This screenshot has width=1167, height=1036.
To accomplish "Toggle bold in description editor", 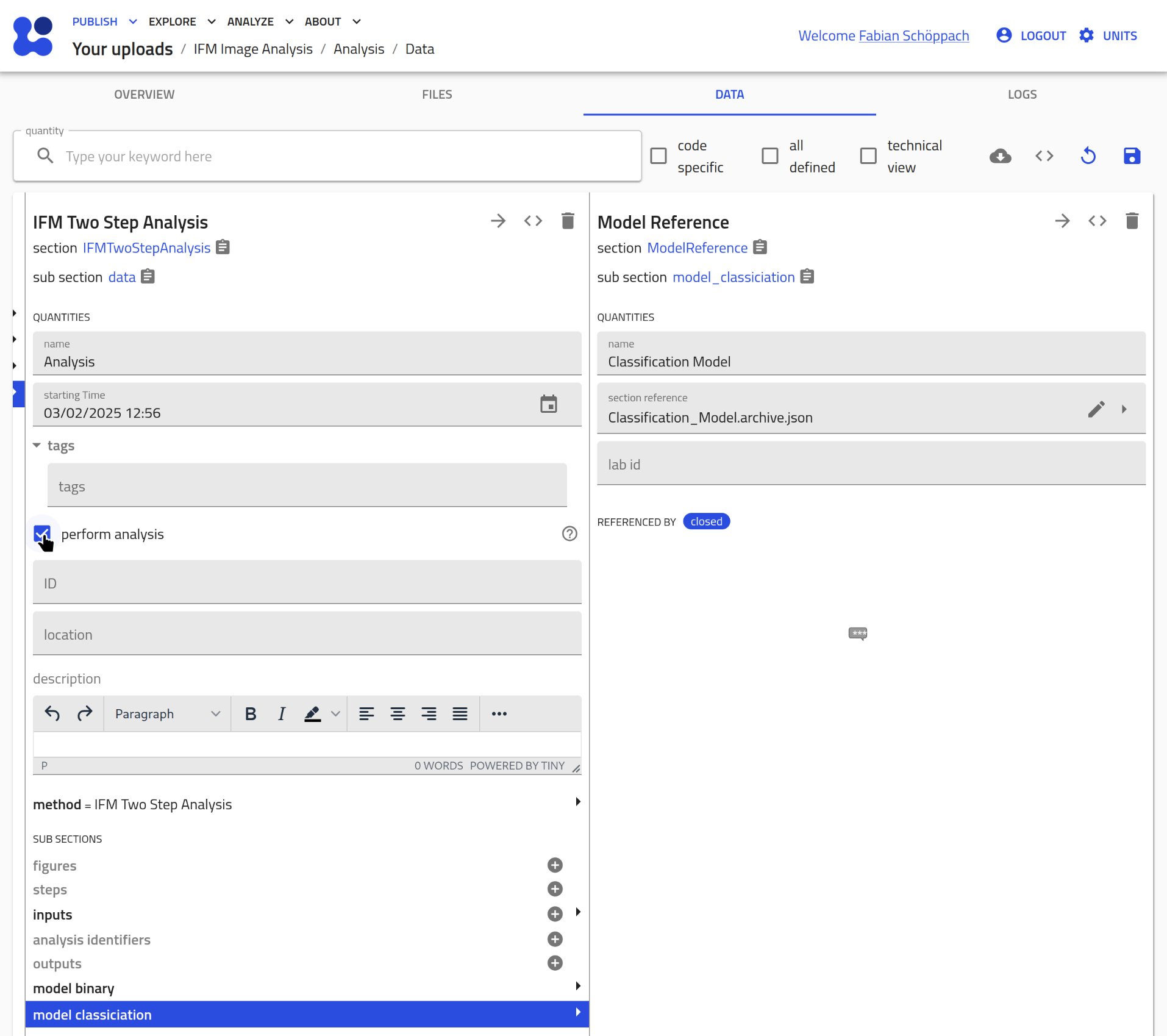I will tap(251, 714).
